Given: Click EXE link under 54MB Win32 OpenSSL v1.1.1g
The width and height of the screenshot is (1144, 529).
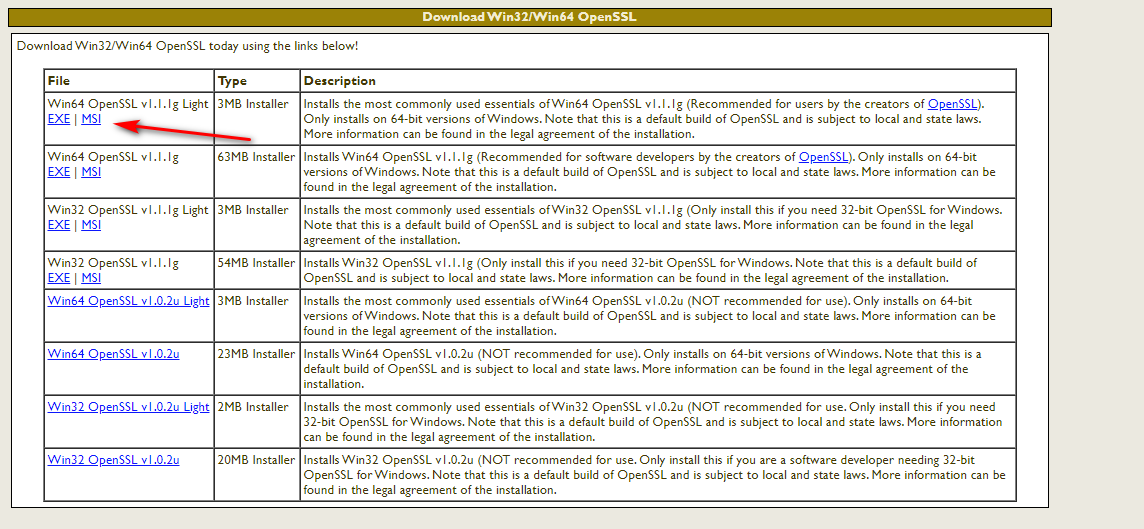Looking at the screenshot, I should (58, 278).
